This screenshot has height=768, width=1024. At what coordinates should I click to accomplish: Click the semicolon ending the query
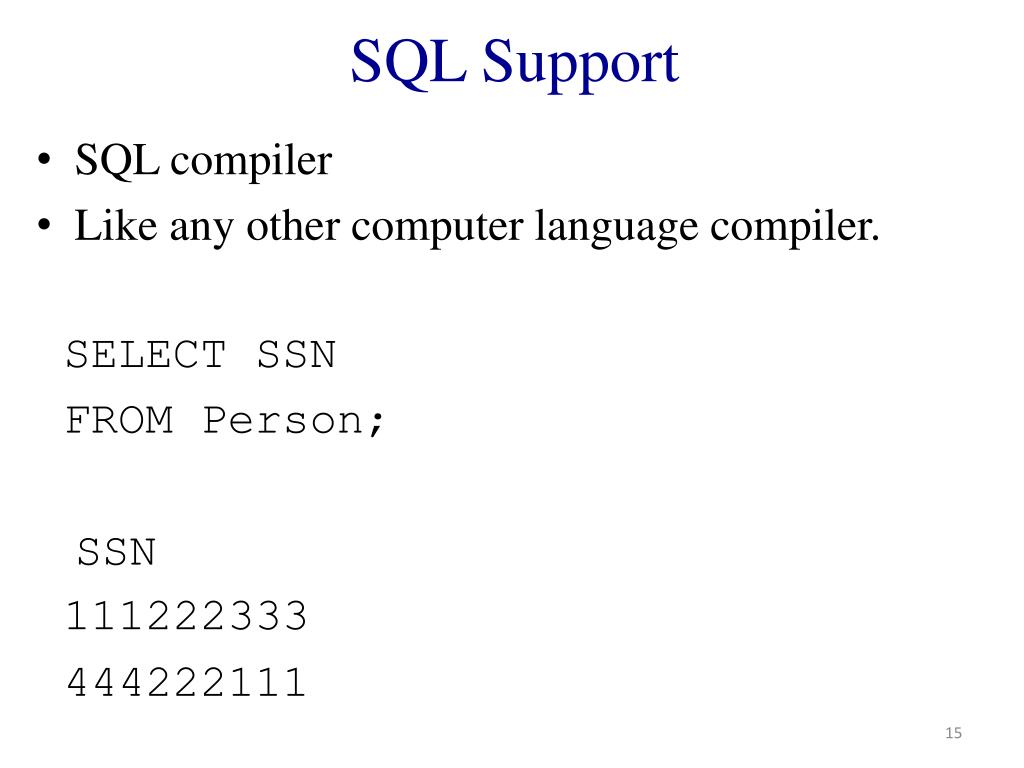click(376, 424)
